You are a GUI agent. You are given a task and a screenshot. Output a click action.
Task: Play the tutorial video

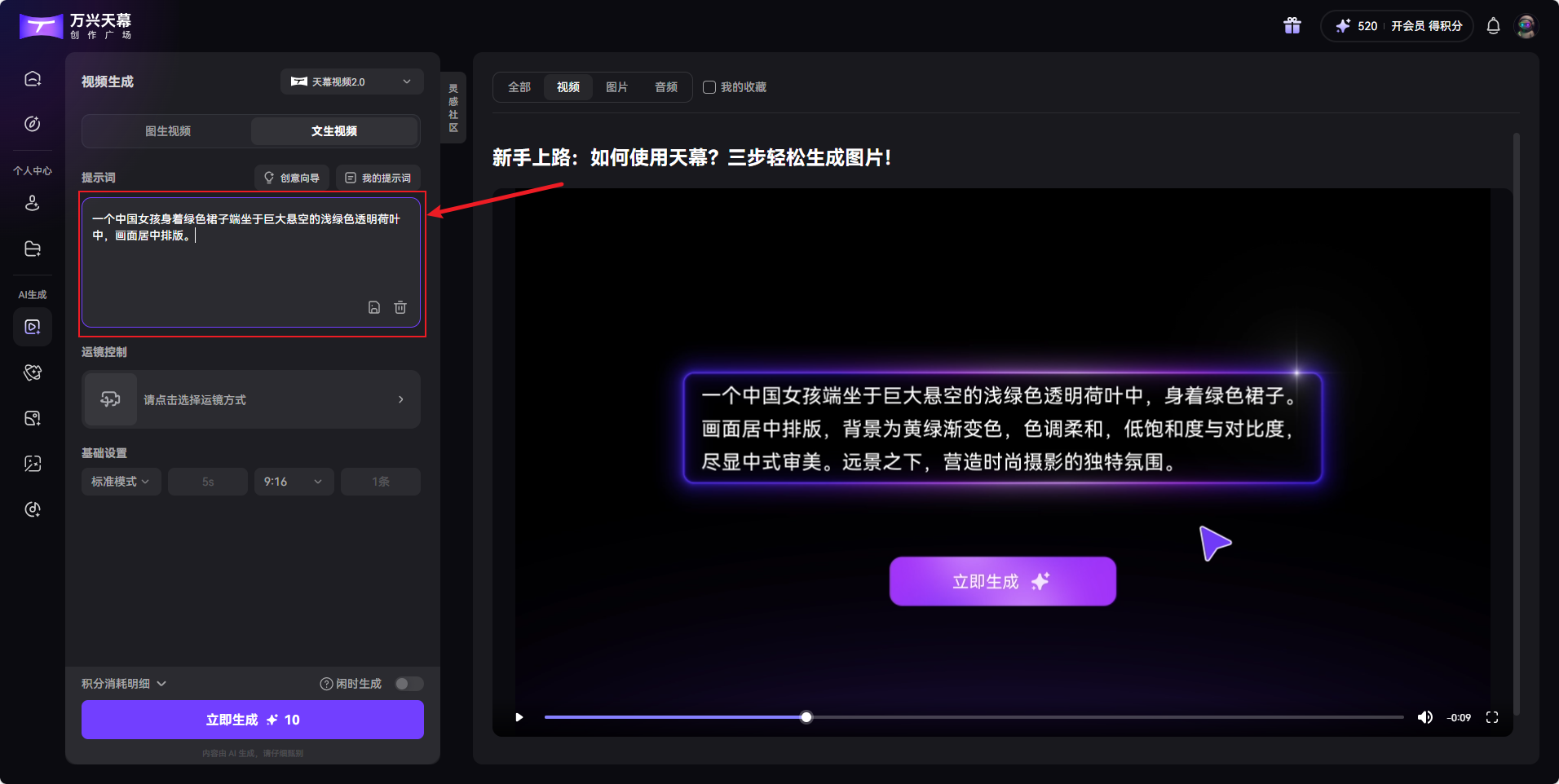(519, 717)
